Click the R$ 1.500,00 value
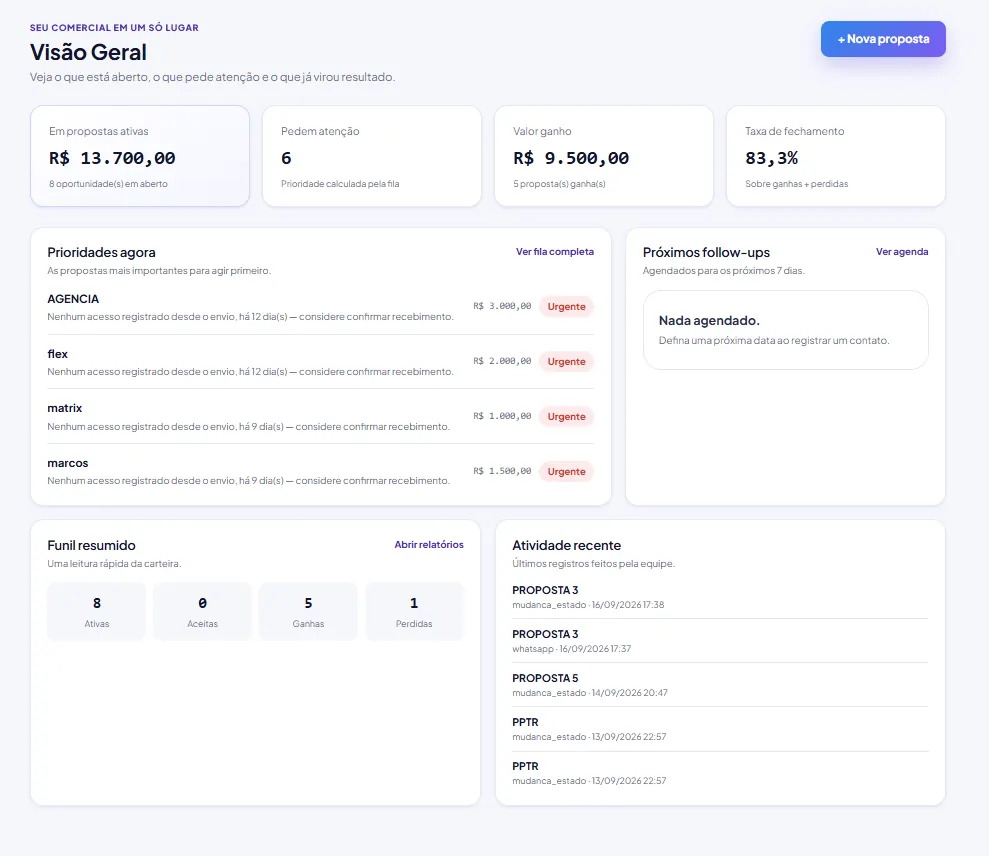 502,471
